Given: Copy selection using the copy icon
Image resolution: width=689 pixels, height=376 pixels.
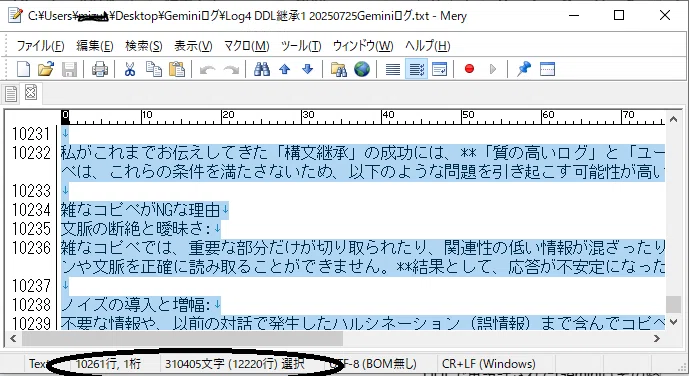Looking at the screenshot, I should [x=153, y=69].
